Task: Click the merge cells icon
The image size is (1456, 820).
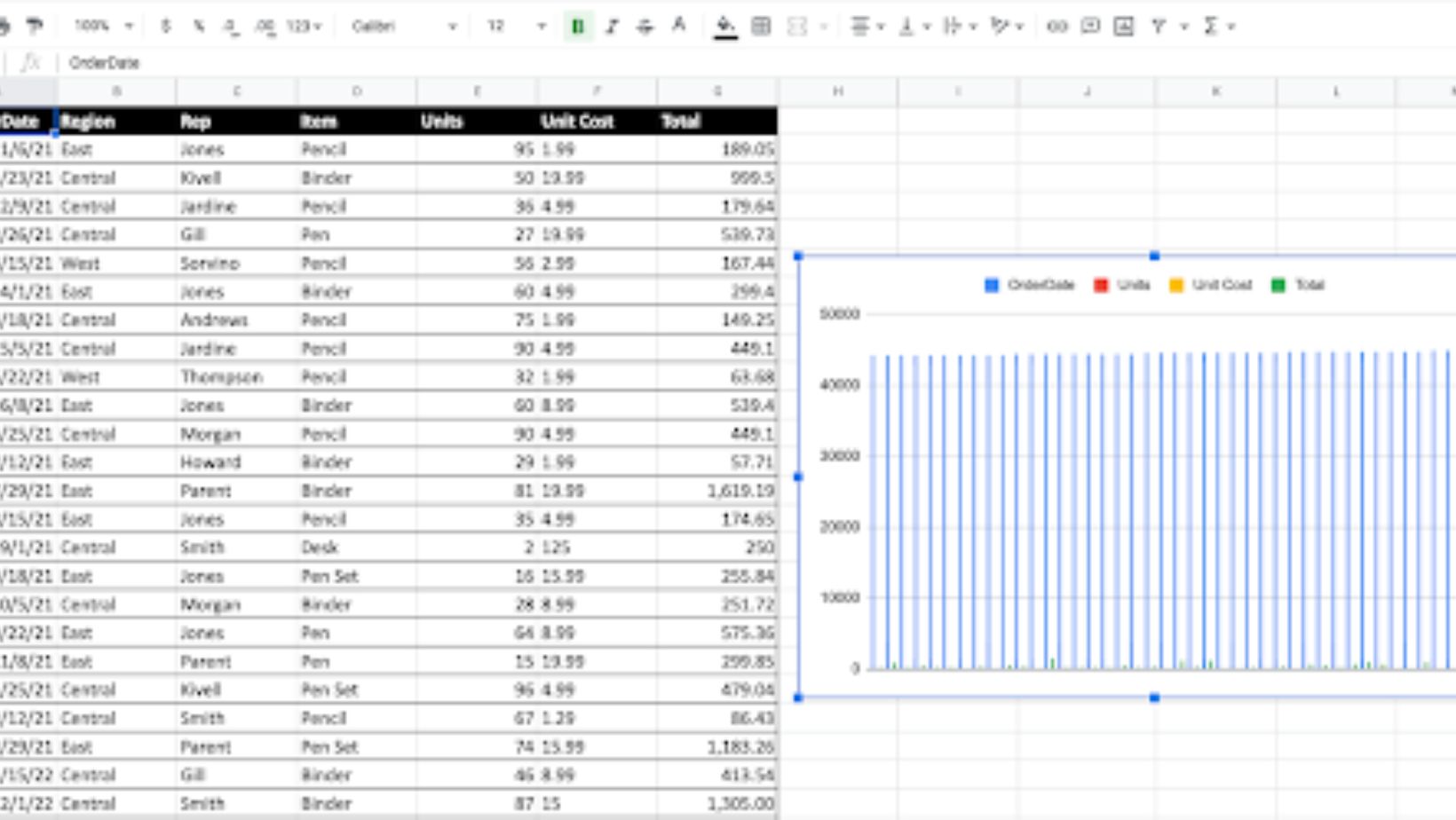Action: click(x=797, y=27)
